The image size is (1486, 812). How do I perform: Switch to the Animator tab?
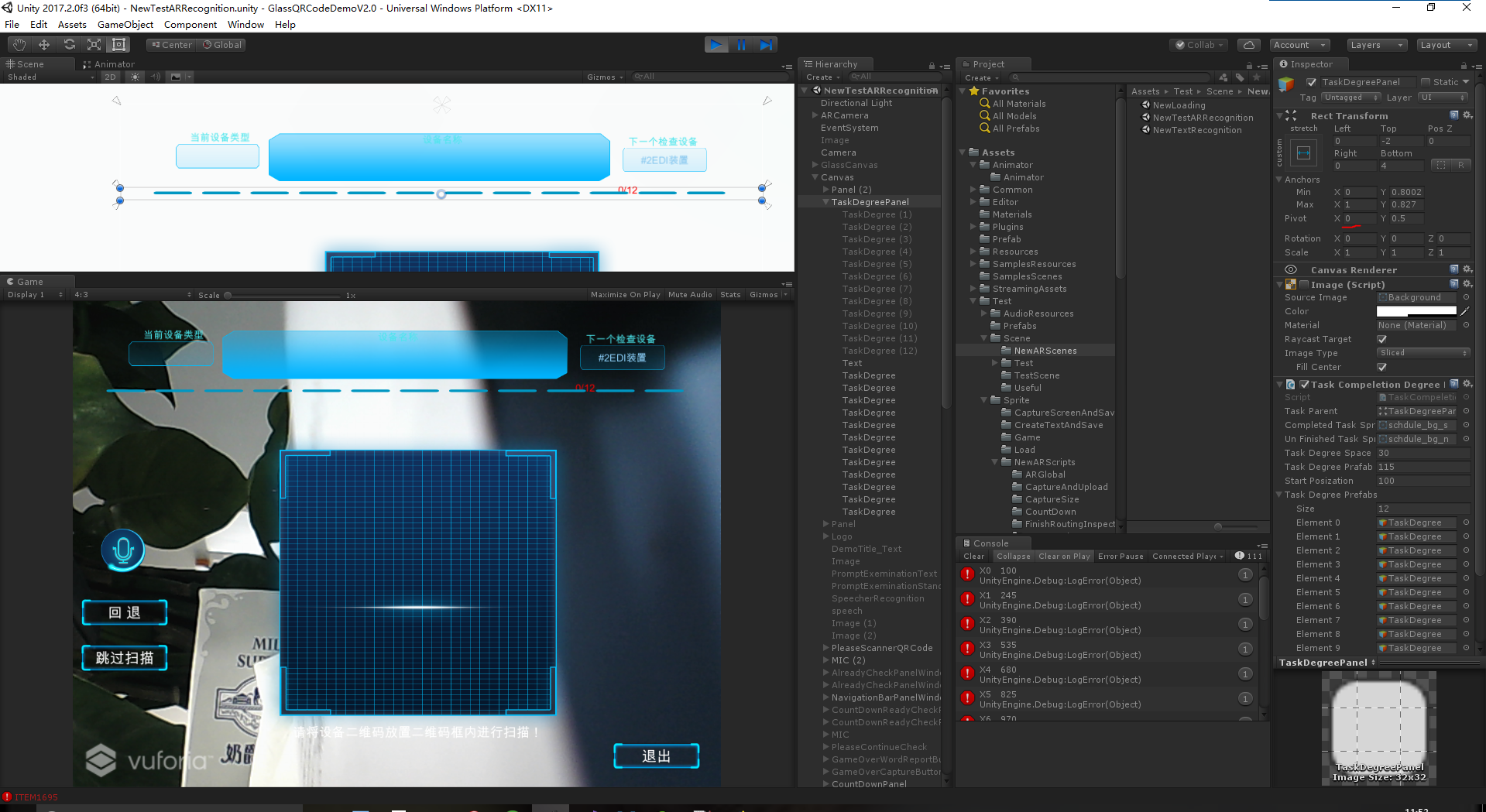click(108, 64)
